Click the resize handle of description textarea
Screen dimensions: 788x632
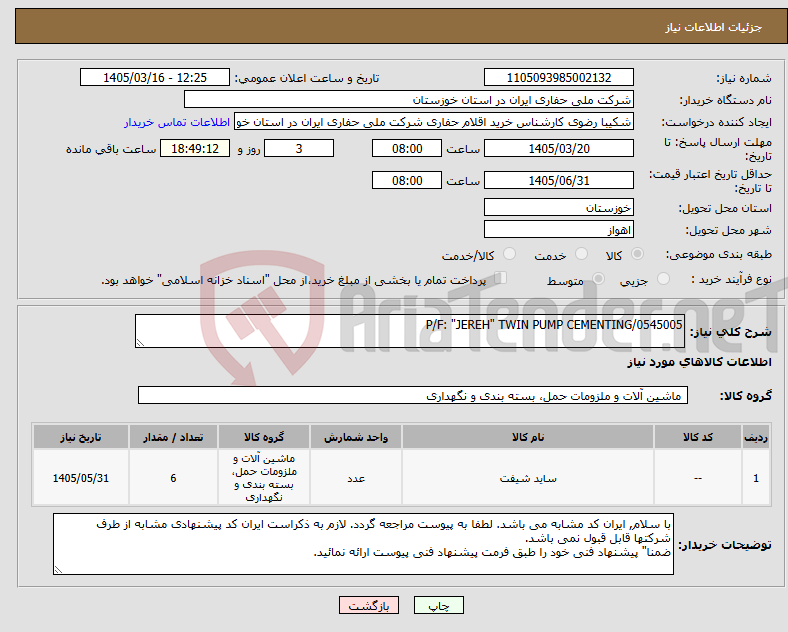(x=140, y=343)
